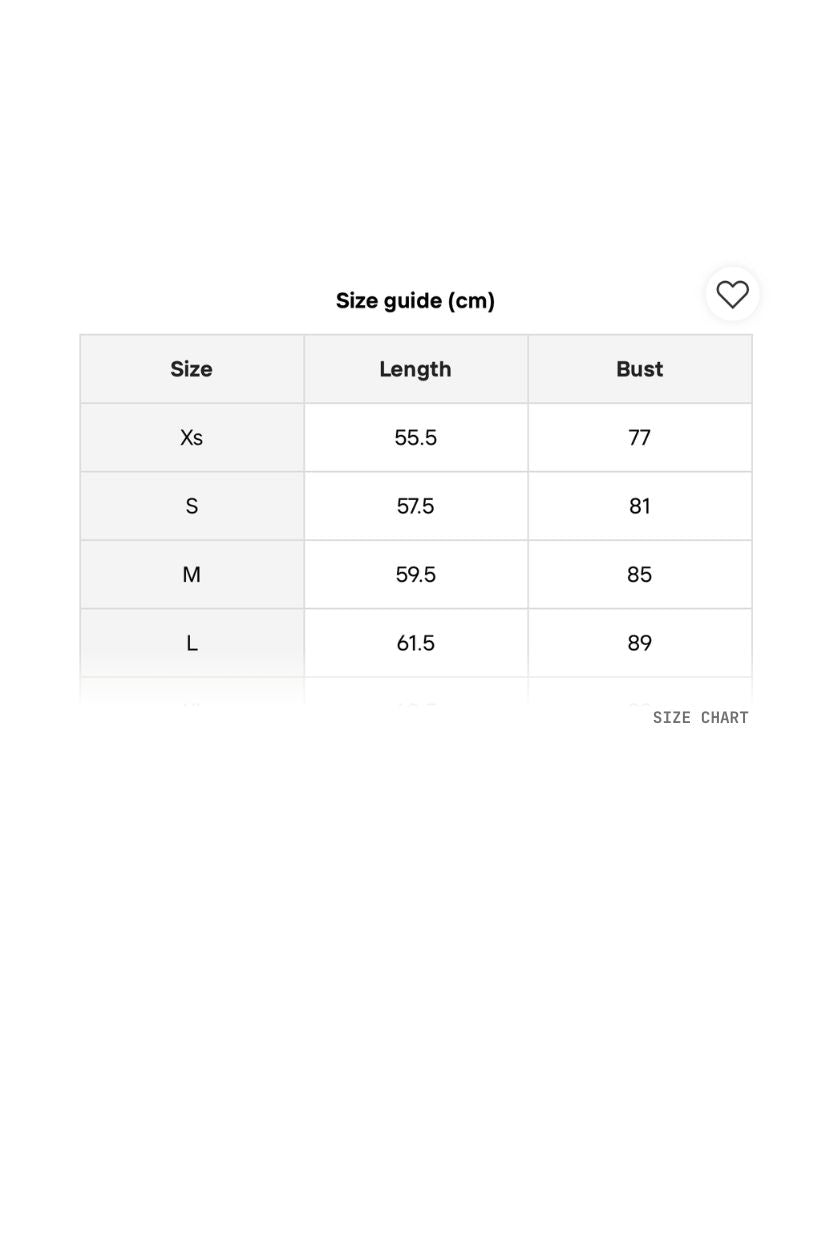The image size is (832, 1248).
Task: Select the Size column header
Action: 191,369
